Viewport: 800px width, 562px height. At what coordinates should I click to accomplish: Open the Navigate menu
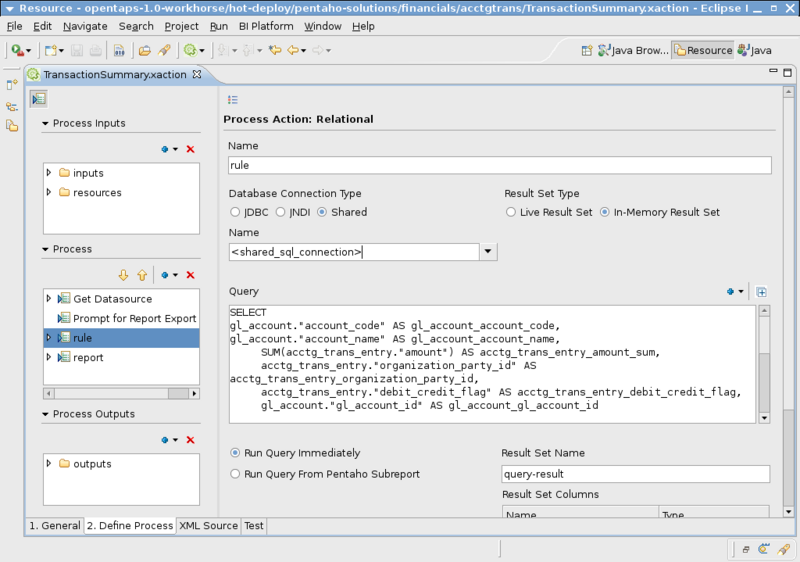85,26
